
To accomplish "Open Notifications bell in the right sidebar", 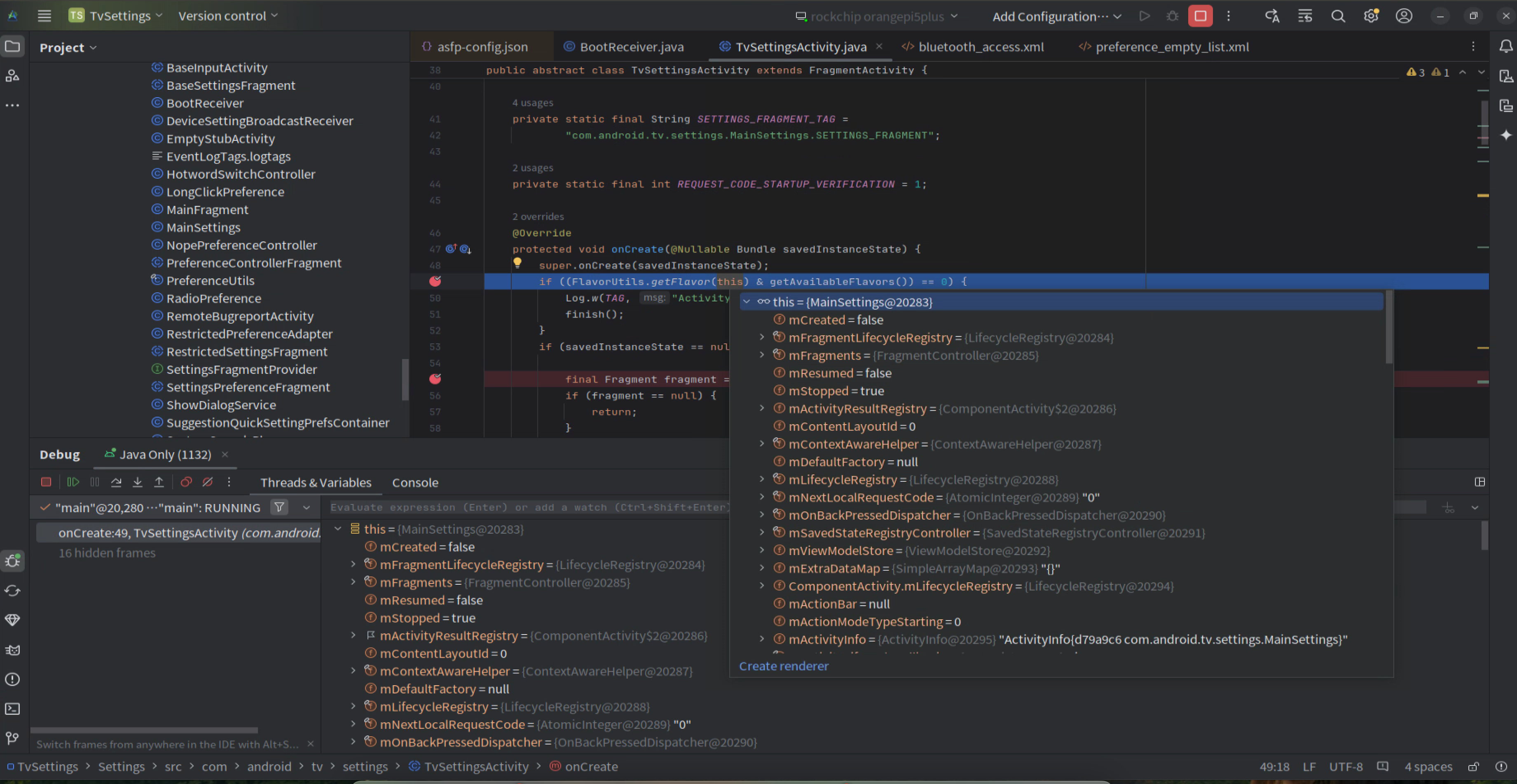I will [1506, 47].
